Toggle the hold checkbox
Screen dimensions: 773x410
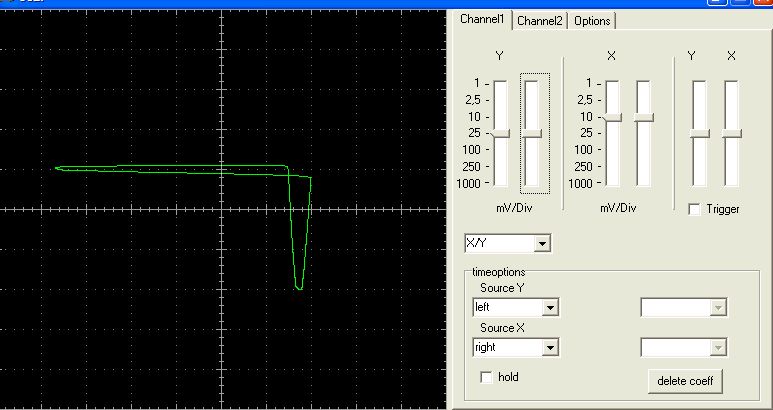click(486, 377)
